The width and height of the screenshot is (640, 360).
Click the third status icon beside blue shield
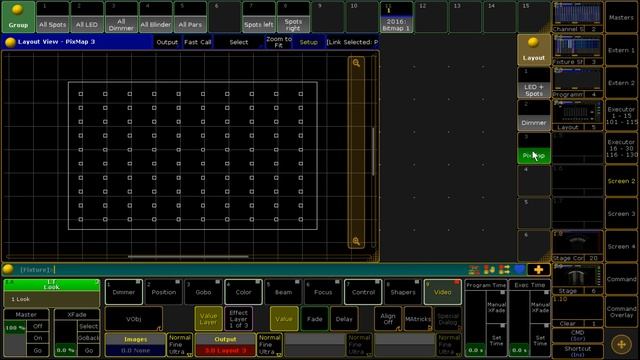[x=504, y=269]
